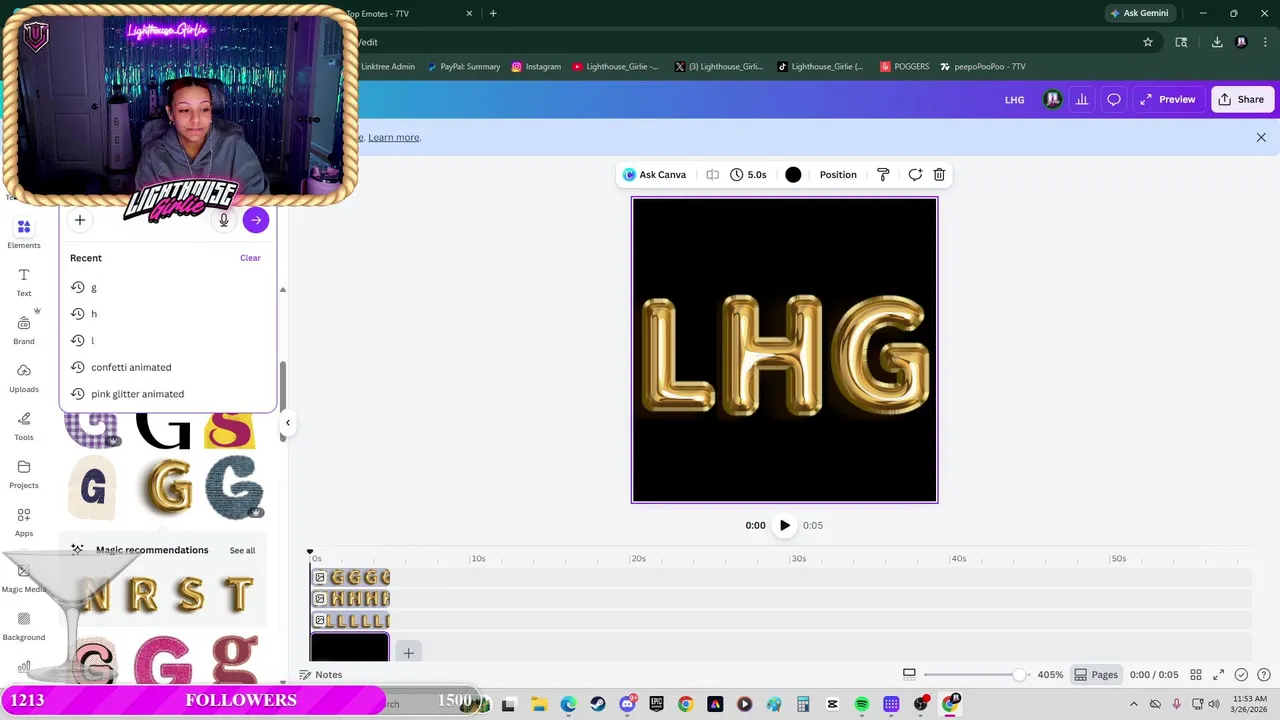Toggle the Pages view button
Image resolution: width=1280 pixels, height=720 pixels.
point(1096,675)
